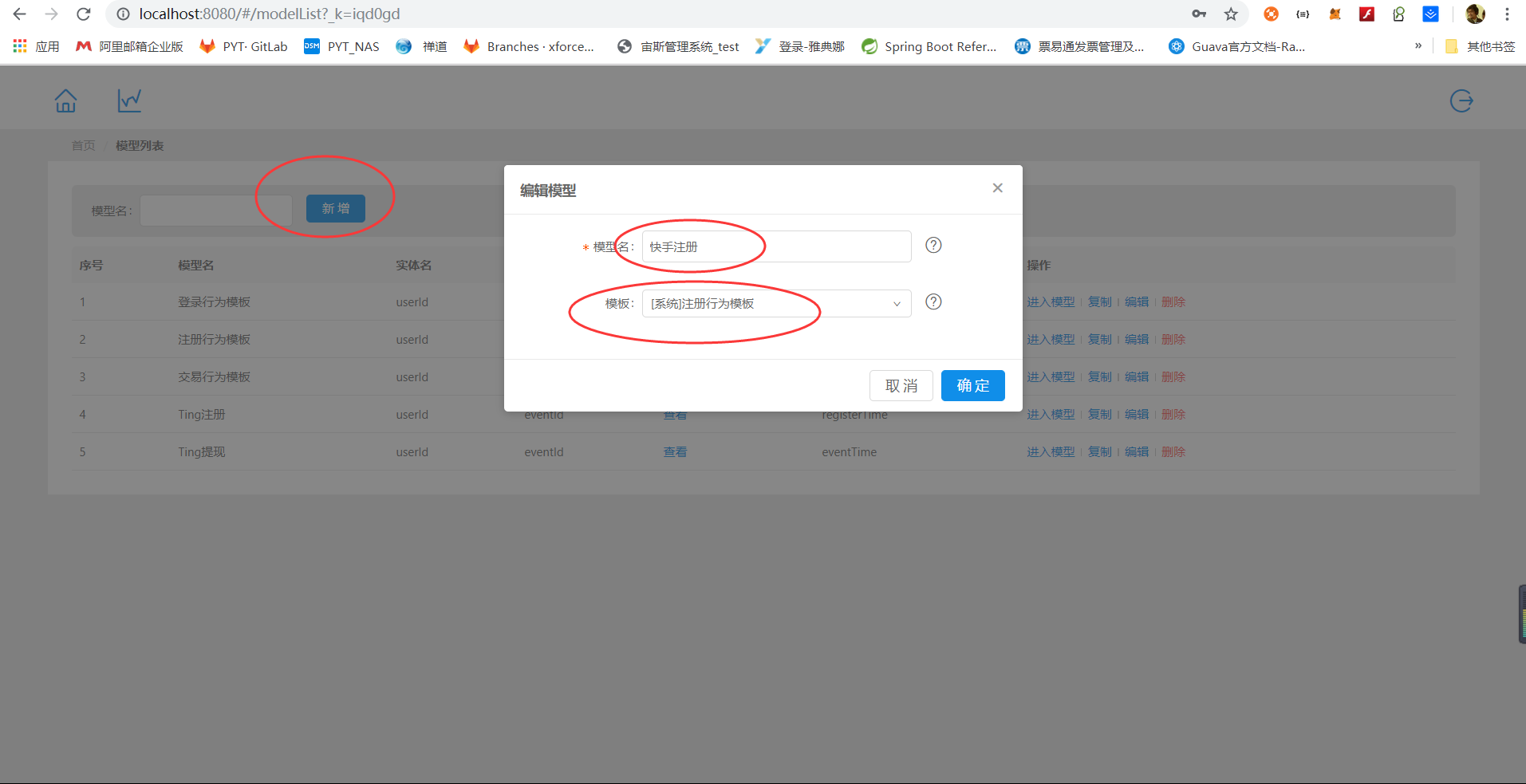Click the 取消 cancel button
This screenshot has width=1526, height=784.
point(901,386)
